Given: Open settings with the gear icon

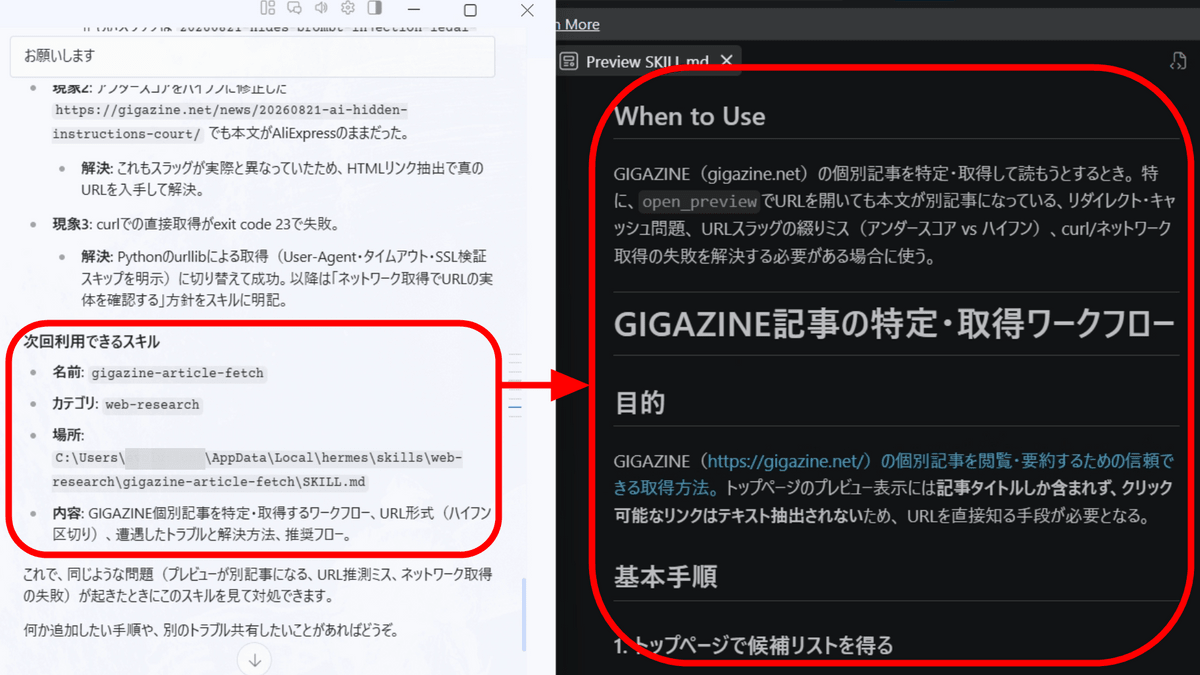Looking at the screenshot, I should coord(348,8).
